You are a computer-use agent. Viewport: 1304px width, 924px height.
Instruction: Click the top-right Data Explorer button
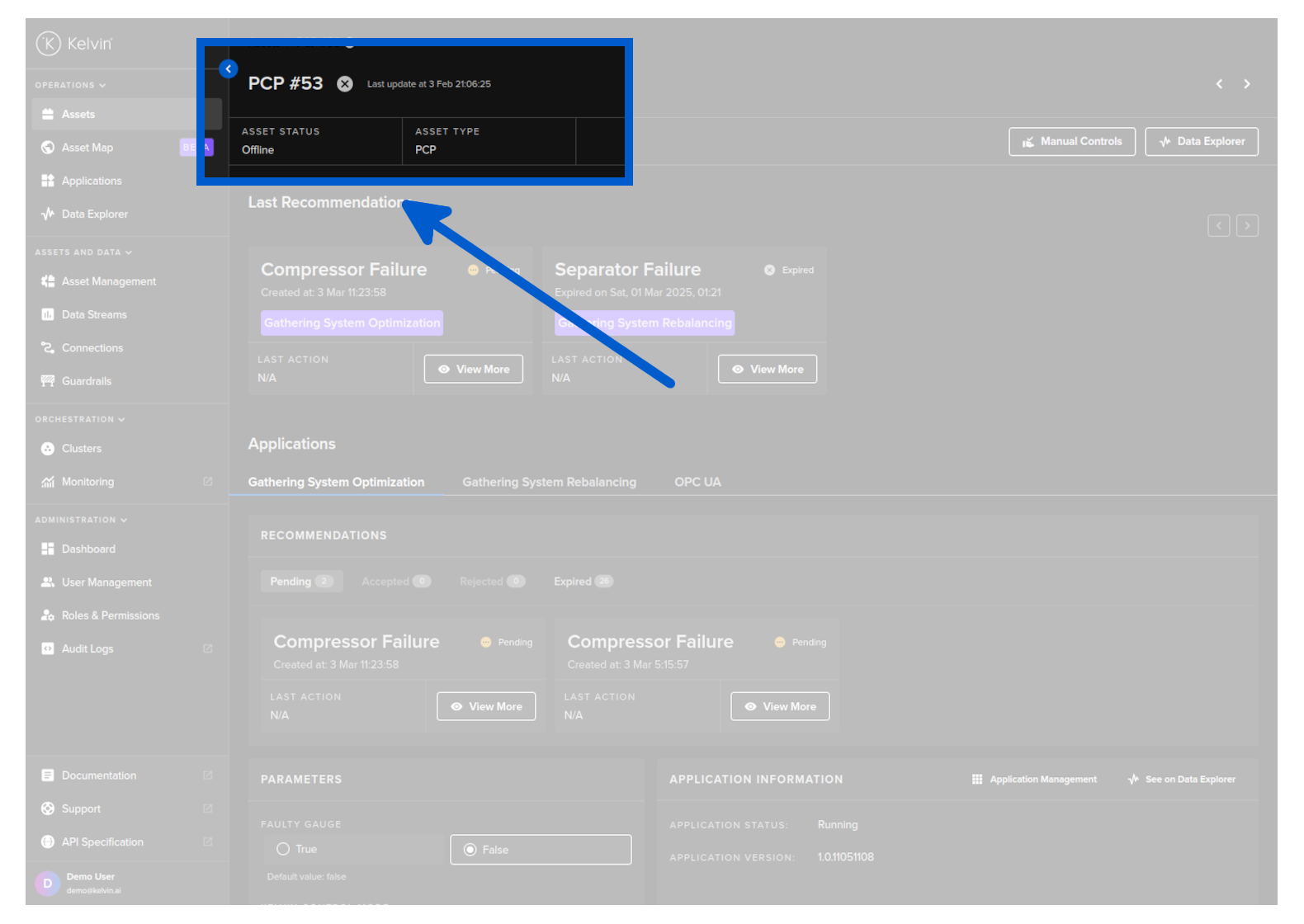pos(1201,142)
